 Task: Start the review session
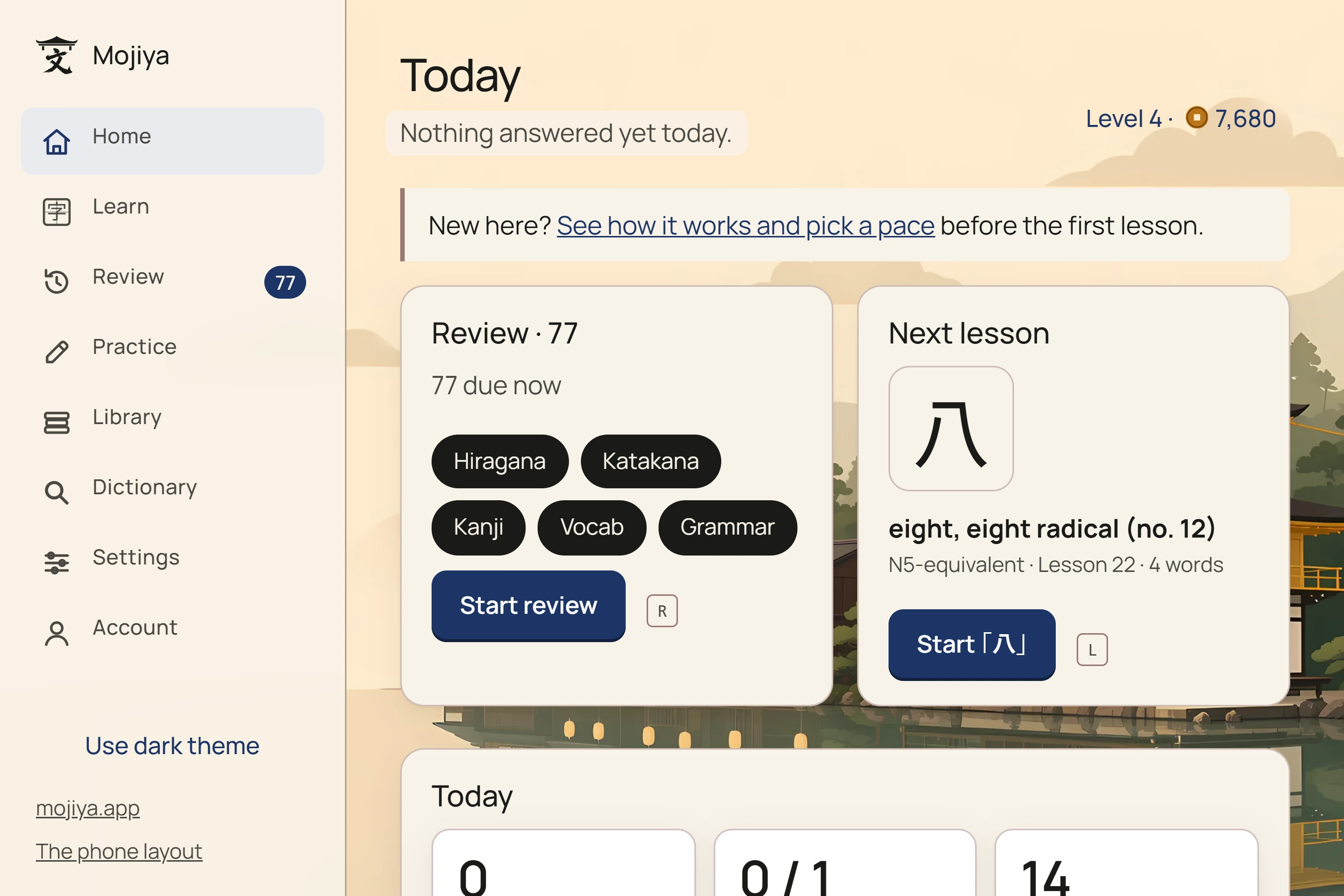pyautogui.click(x=529, y=606)
